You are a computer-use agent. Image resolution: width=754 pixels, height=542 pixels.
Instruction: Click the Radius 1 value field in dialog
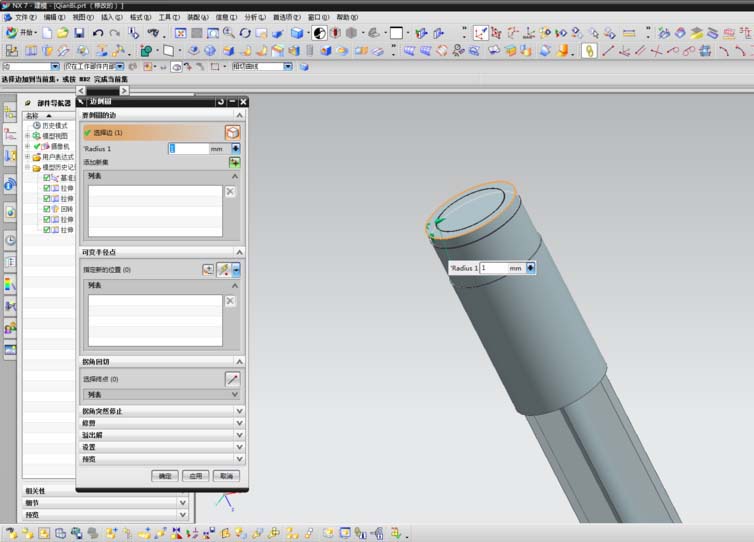(x=188, y=149)
